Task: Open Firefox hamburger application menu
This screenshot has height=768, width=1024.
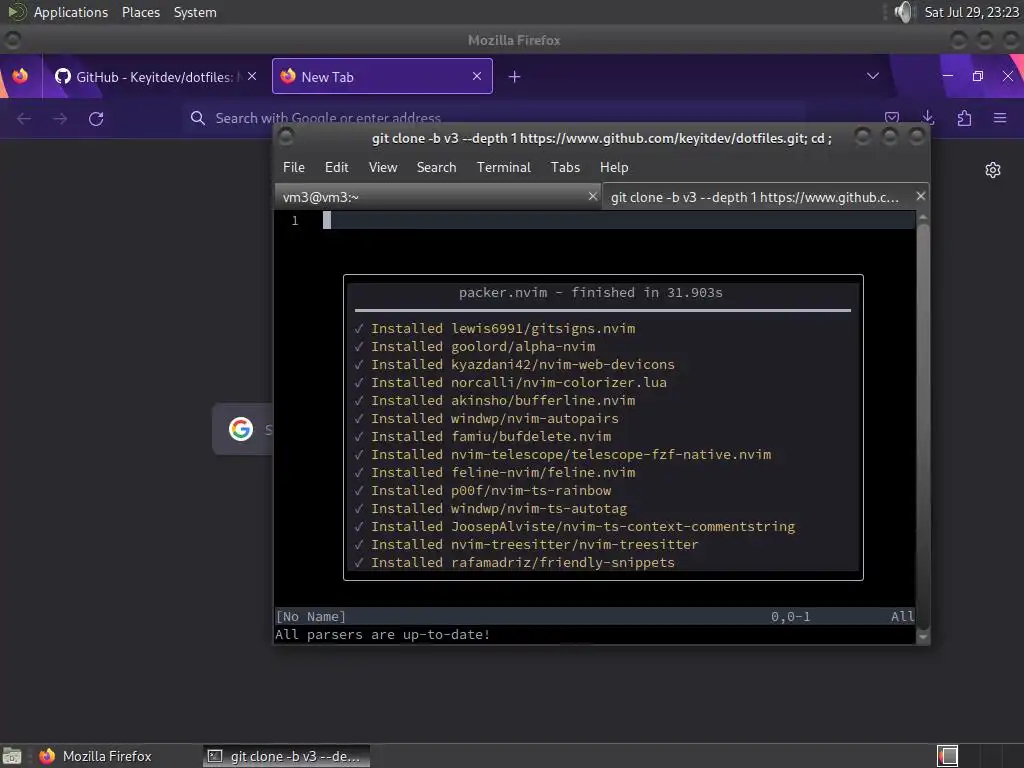Action: [1000, 118]
